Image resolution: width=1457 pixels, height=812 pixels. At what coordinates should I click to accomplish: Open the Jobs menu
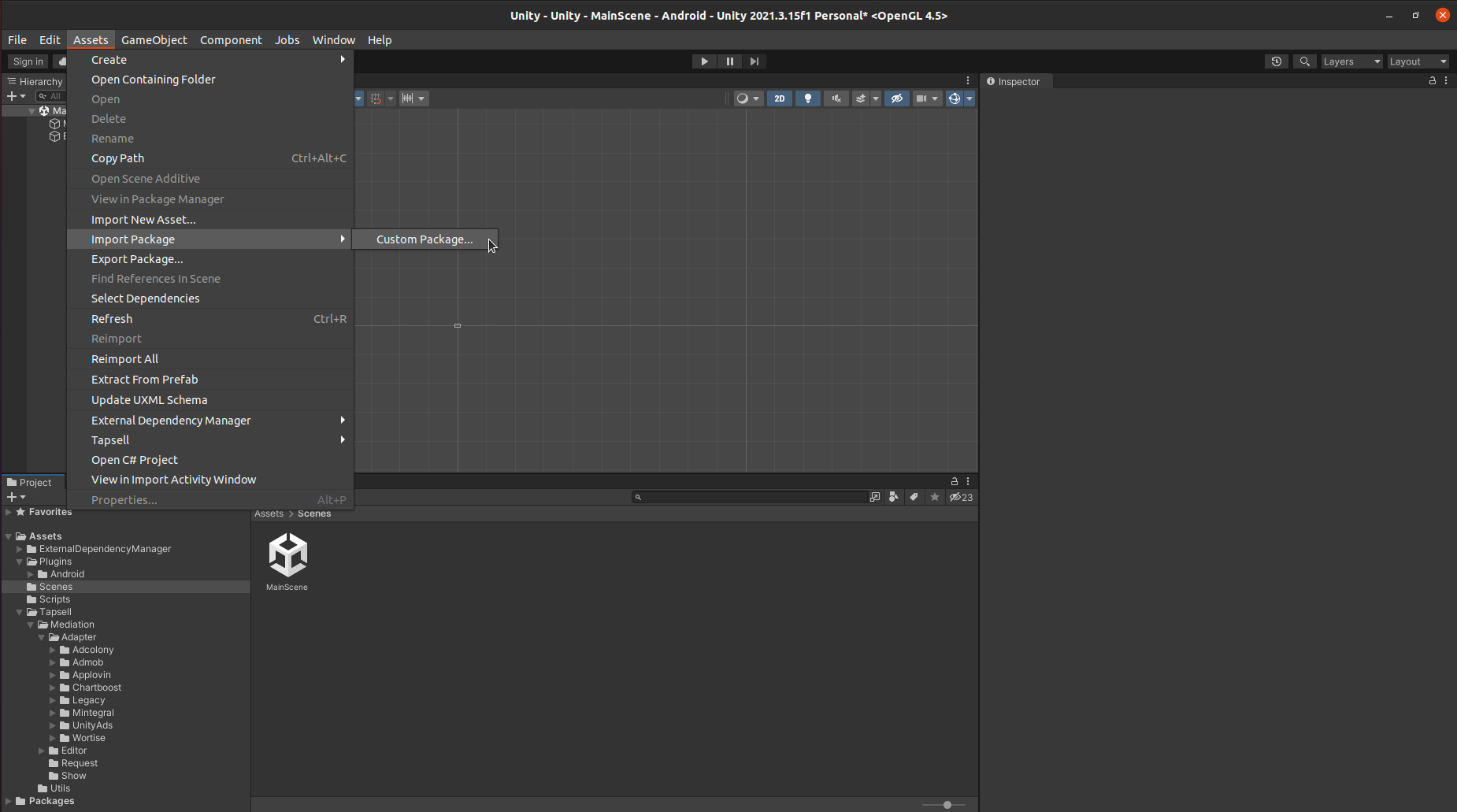pos(287,39)
